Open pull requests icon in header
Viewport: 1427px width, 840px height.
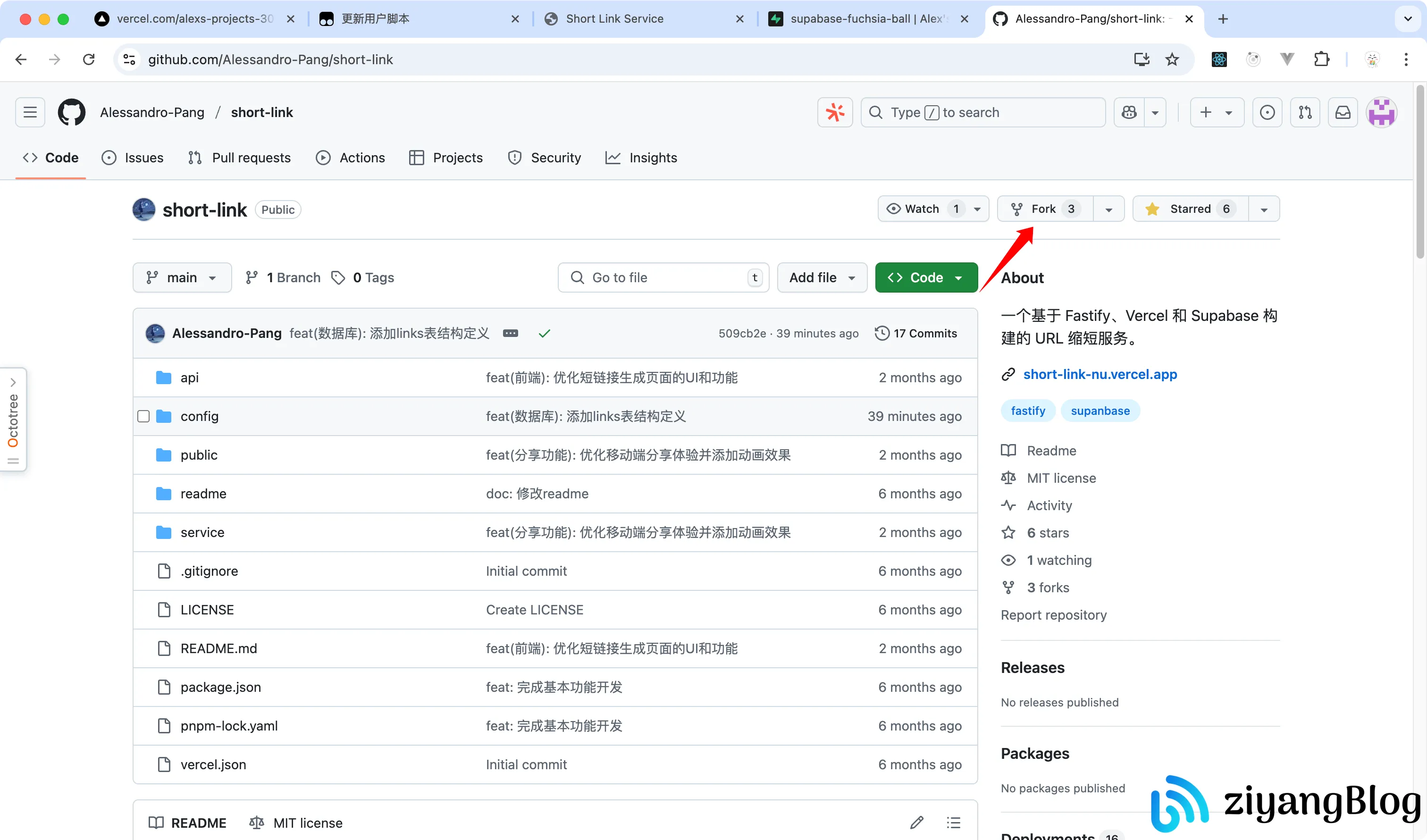click(1305, 112)
